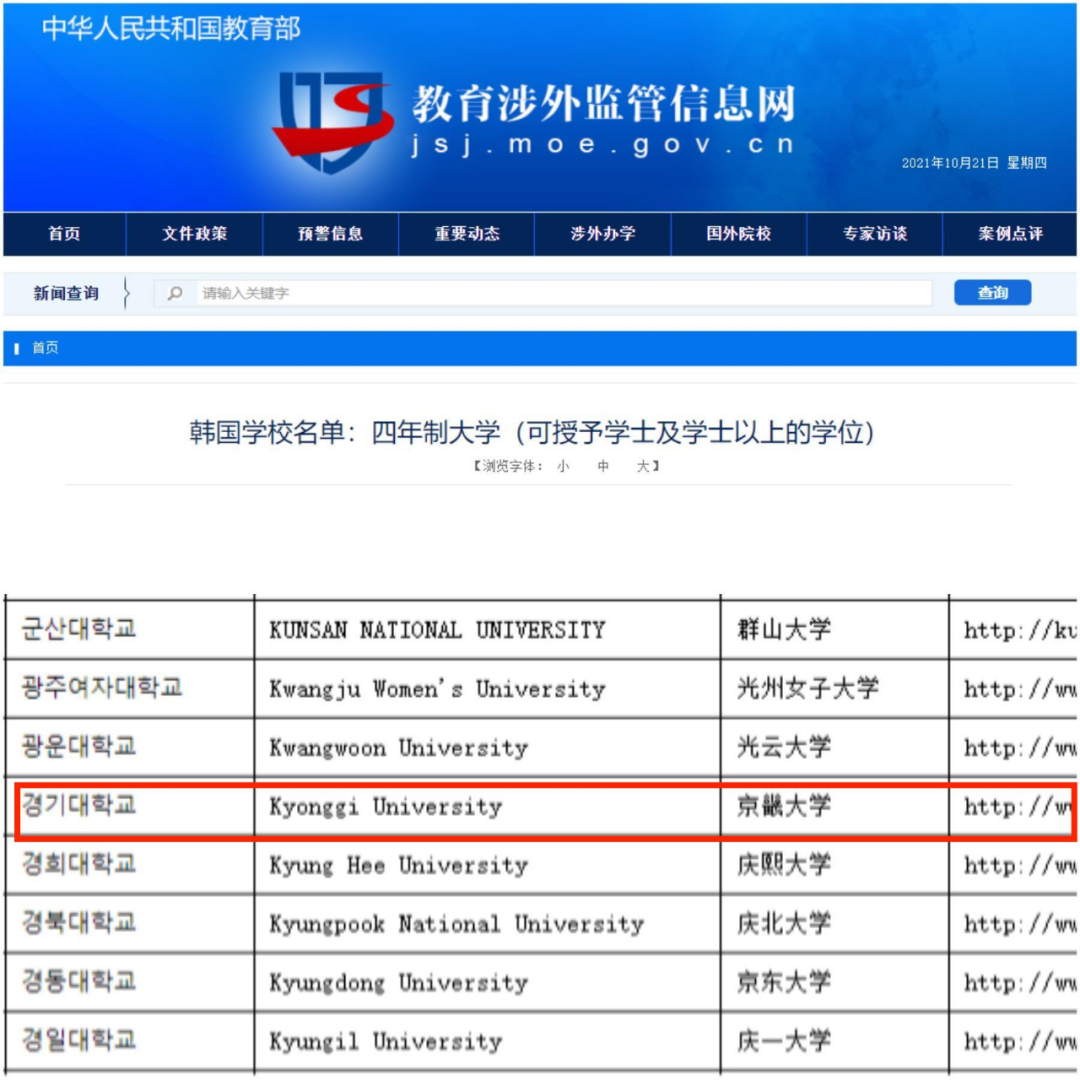Click the blue 查询 button
The height and width of the screenshot is (1080, 1080).
tap(993, 293)
